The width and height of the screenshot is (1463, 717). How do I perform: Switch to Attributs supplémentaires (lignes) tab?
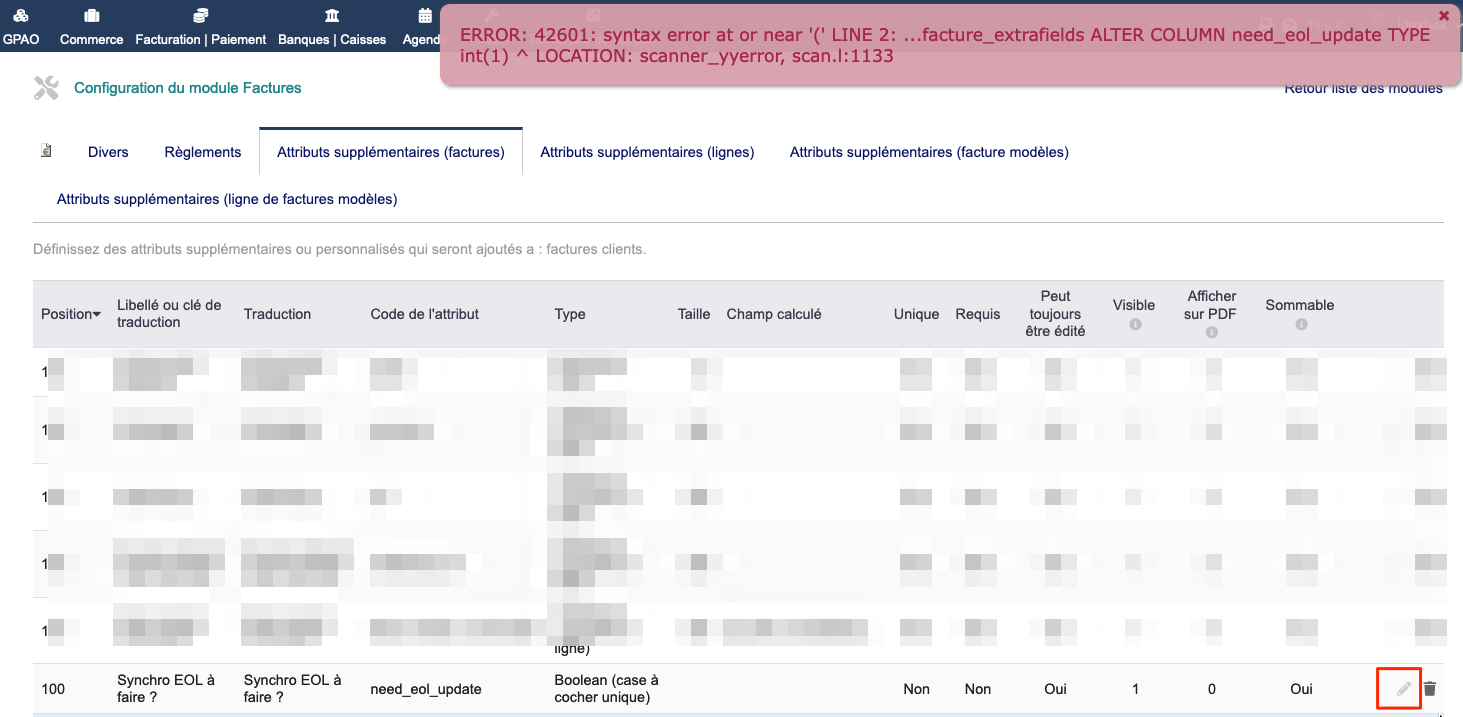[646, 151]
